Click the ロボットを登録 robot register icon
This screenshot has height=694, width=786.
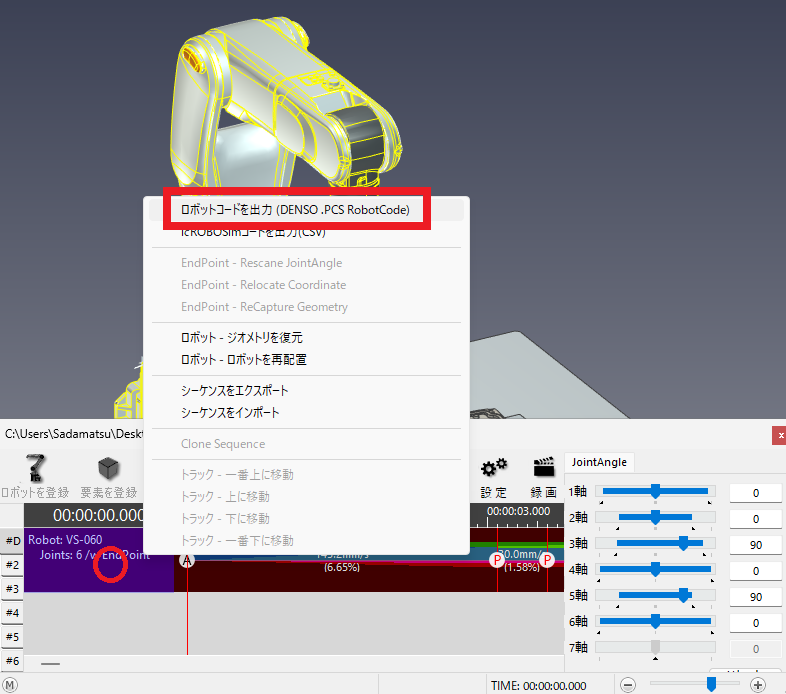click(35, 470)
